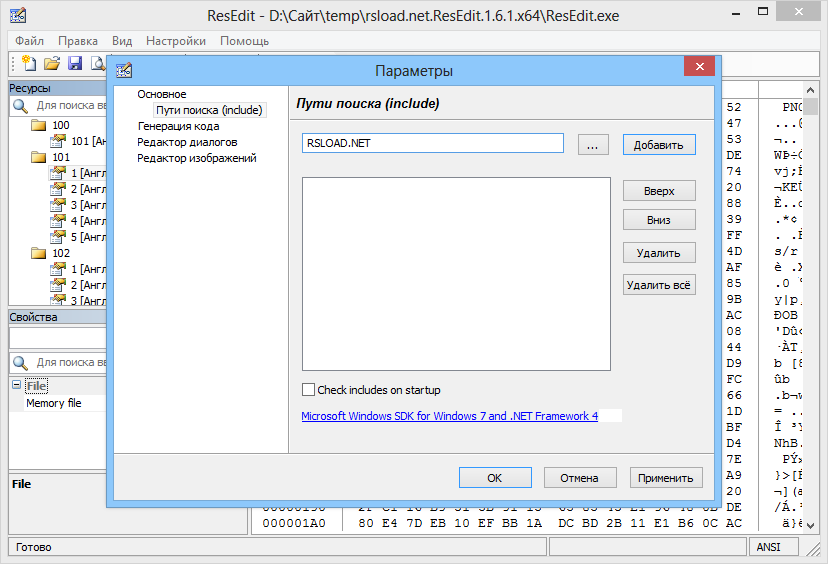Image resolution: width=828 pixels, height=564 pixels.
Task: Select folder icon of resource group 100
Action: pos(39,125)
